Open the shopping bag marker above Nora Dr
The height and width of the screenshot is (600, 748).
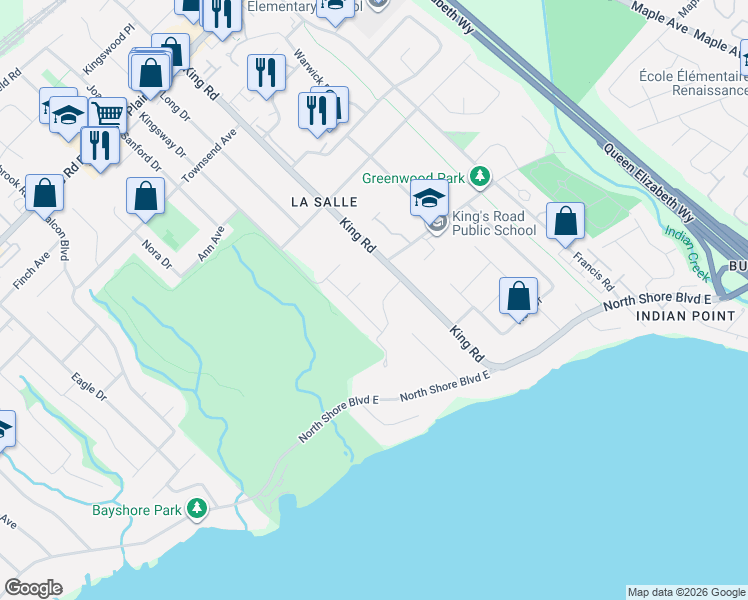coord(145,198)
